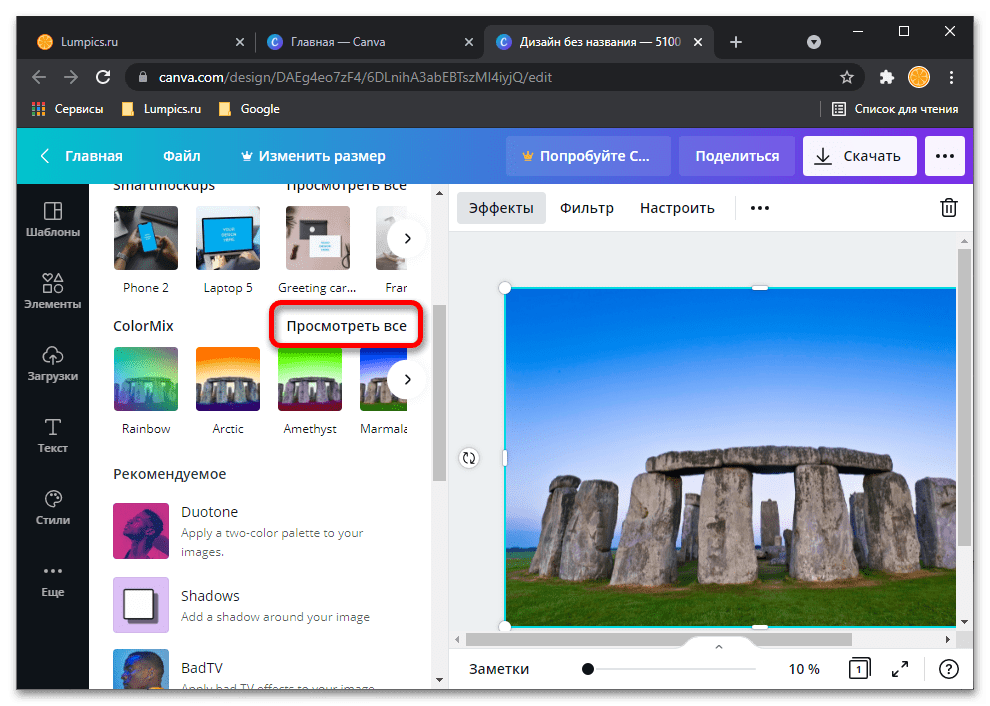Click Просмотреть все for Smartmockups
Screen dimensions: 990x706
click(346, 188)
